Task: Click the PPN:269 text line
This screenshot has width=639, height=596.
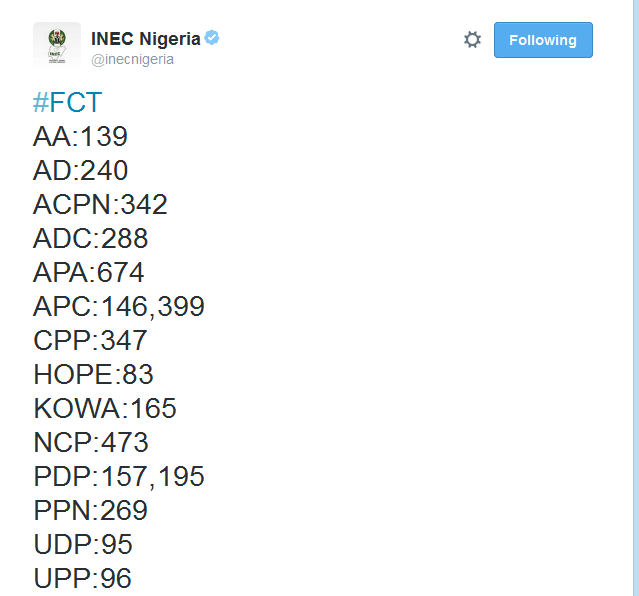Action: (90, 511)
